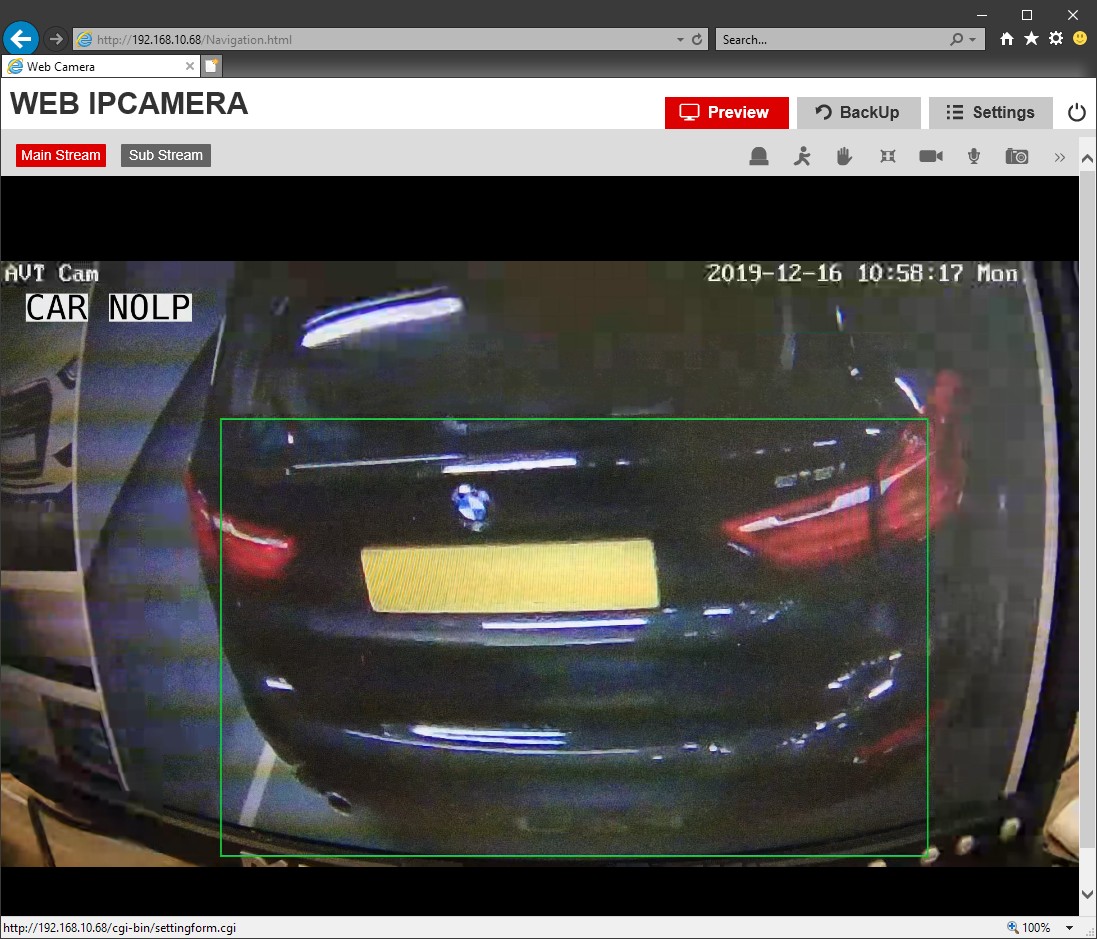
Task: Open the address bar history dropdown
Action: click(x=680, y=40)
